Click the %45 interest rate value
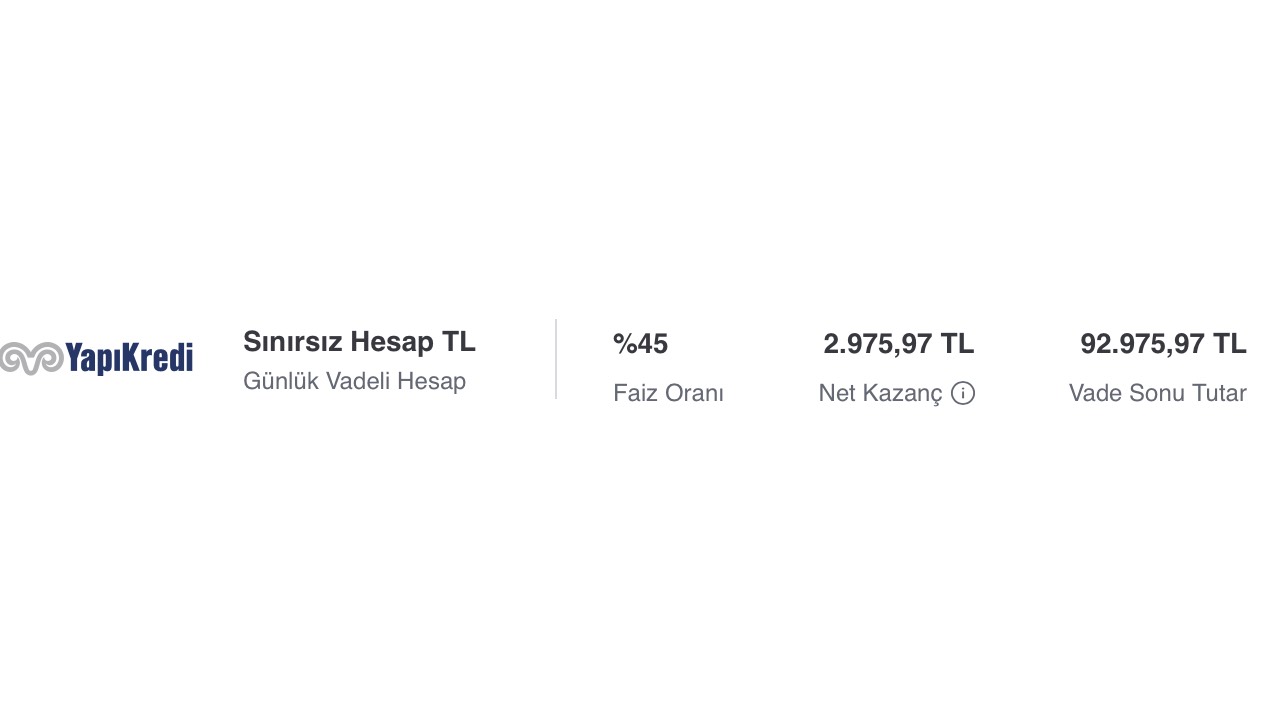 pos(640,344)
